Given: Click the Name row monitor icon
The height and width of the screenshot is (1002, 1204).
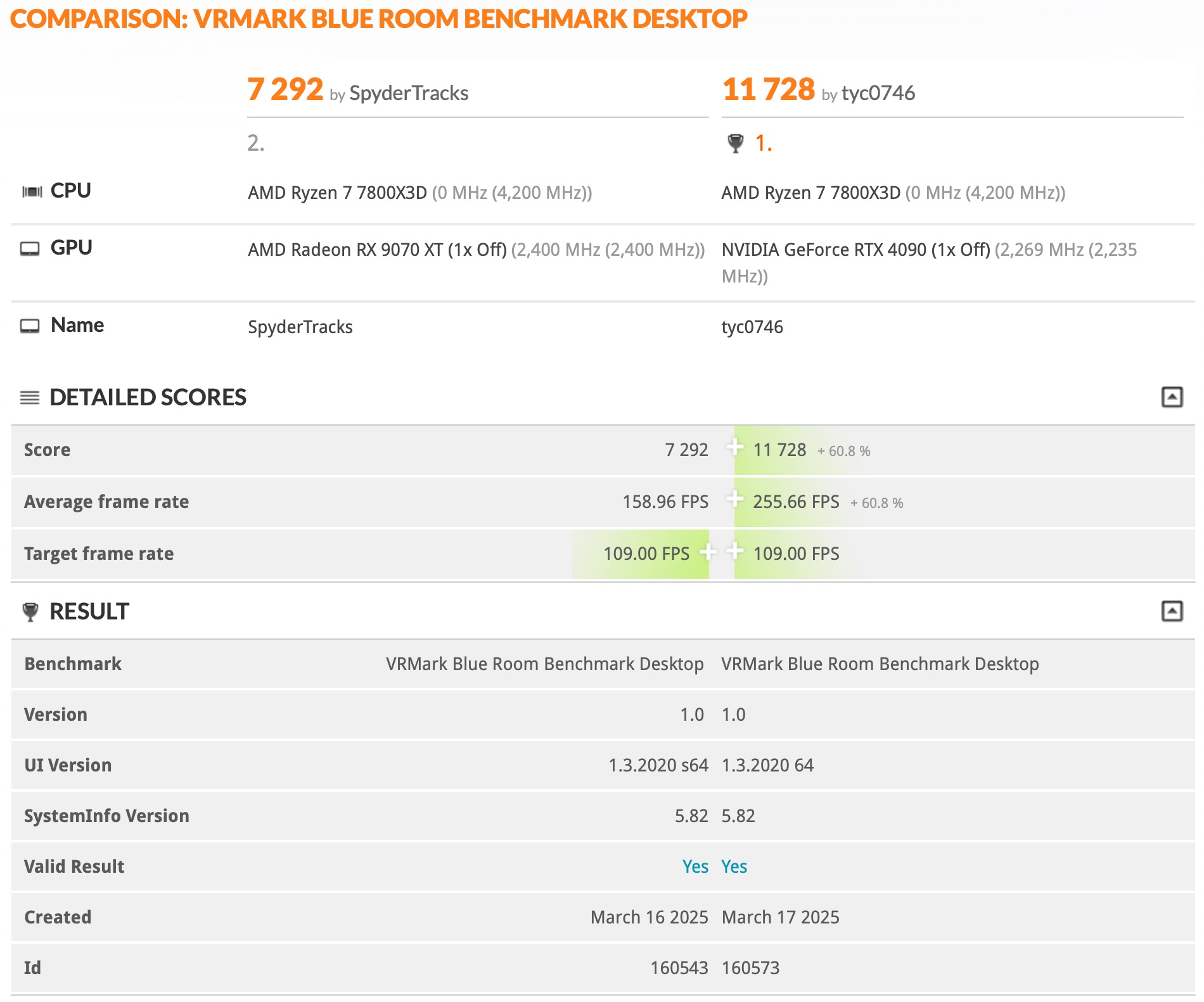Looking at the screenshot, I should (30, 326).
